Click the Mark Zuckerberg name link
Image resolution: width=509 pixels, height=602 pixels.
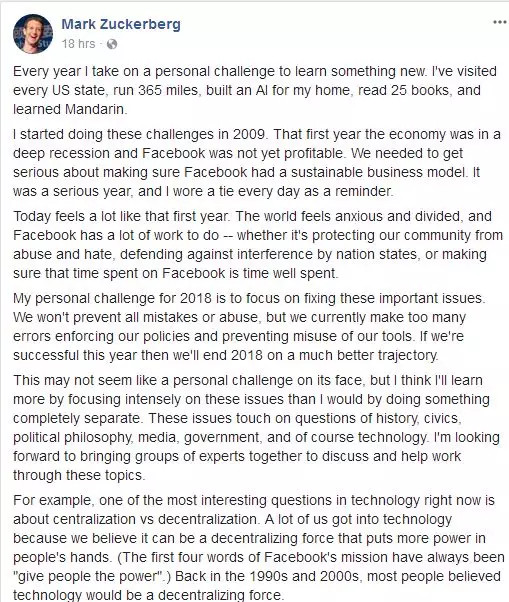pyautogui.click(x=121, y=24)
